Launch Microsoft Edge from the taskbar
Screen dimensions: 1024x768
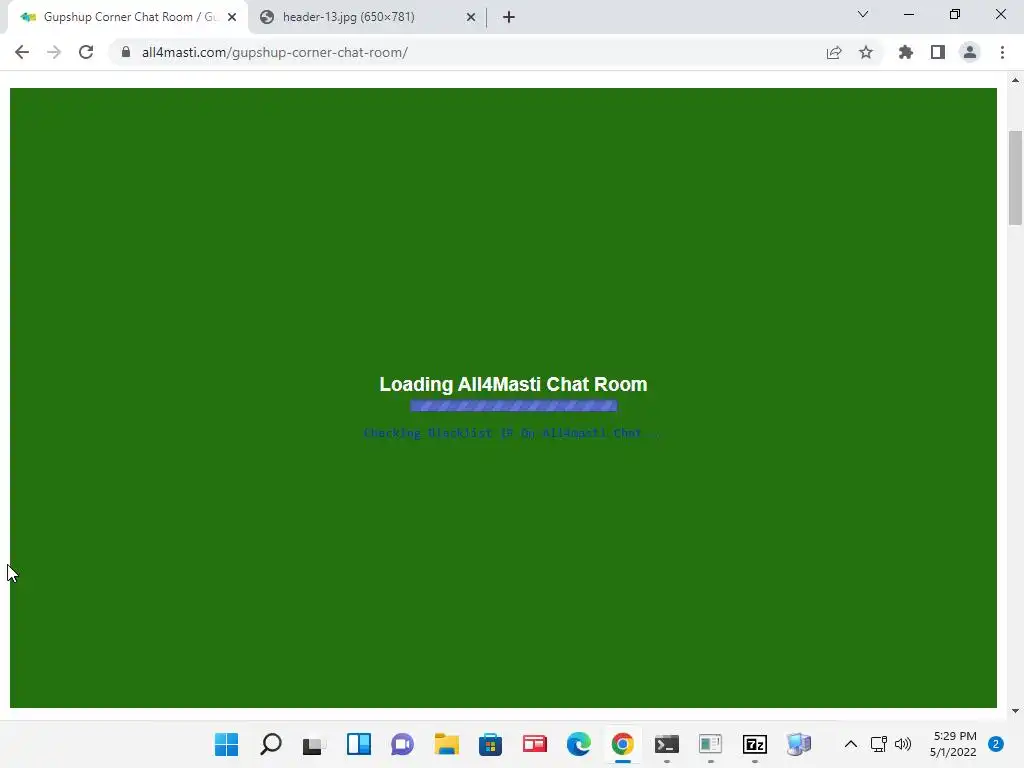579,744
